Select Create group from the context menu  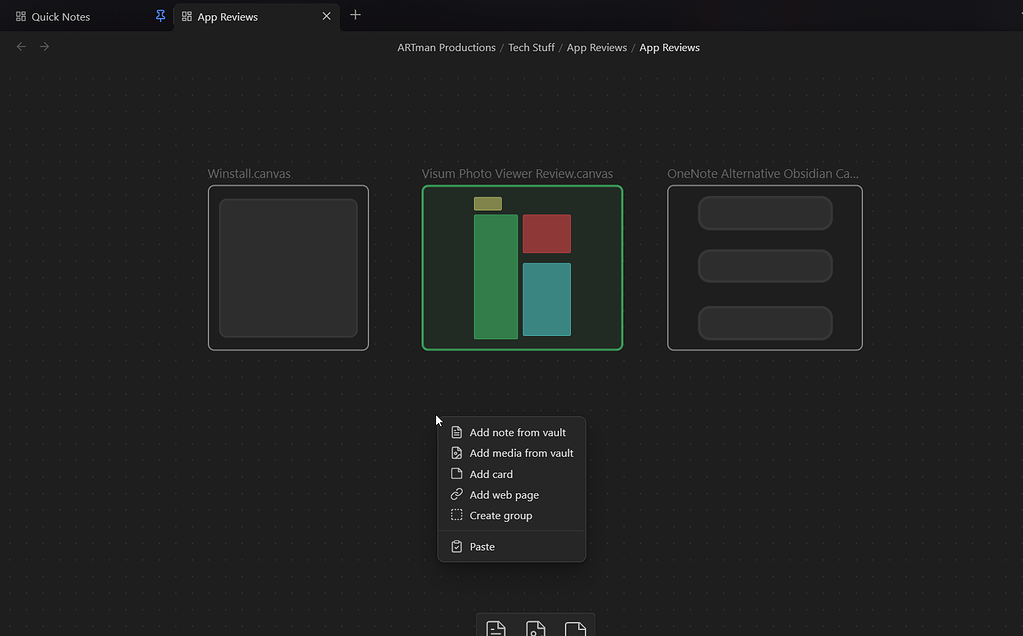tap(499, 515)
